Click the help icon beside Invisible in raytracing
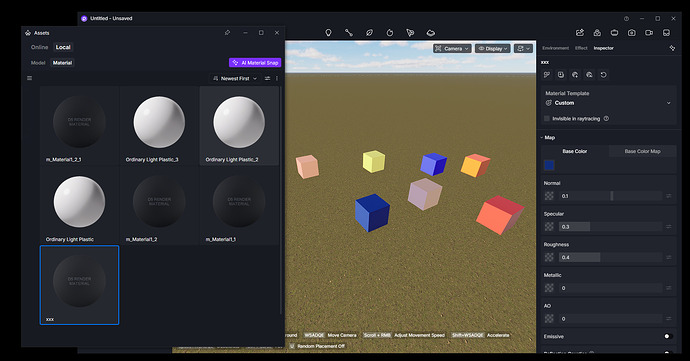The image size is (690, 361). (x=606, y=118)
